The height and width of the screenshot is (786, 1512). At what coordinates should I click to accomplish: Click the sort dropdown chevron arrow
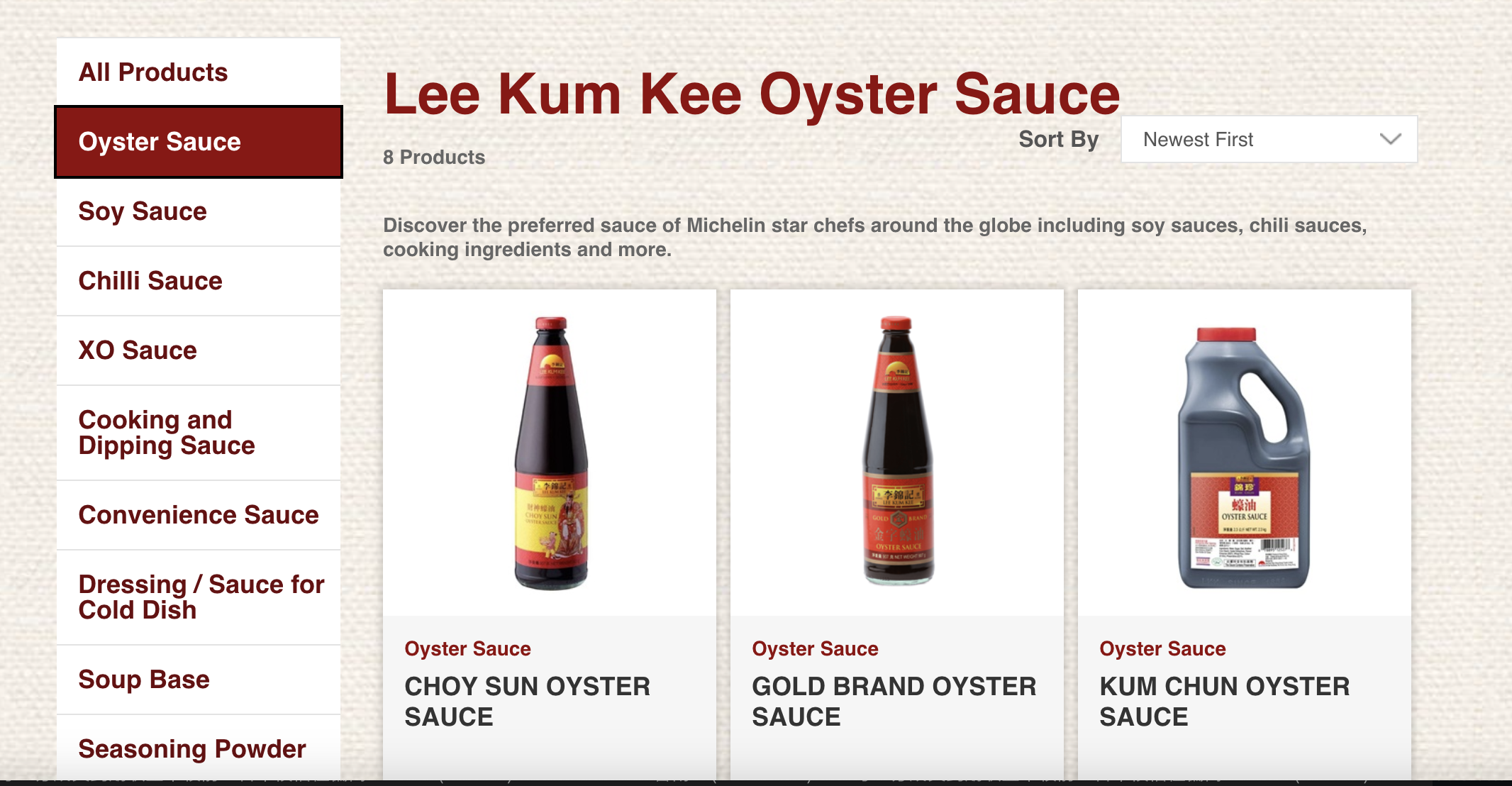click(1390, 139)
